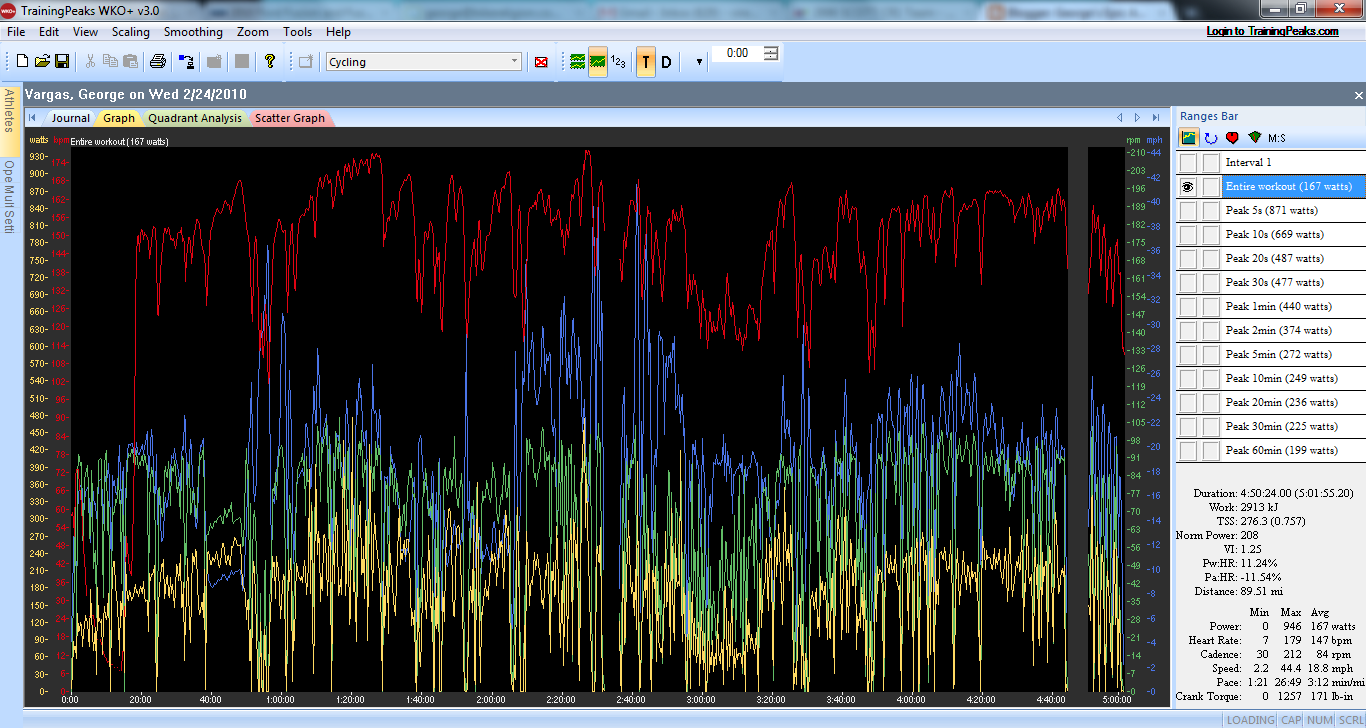This screenshot has width=1366, height=728.
Task: Click the 0:00 time spinner arrows
Action: [x=770, y=53]
